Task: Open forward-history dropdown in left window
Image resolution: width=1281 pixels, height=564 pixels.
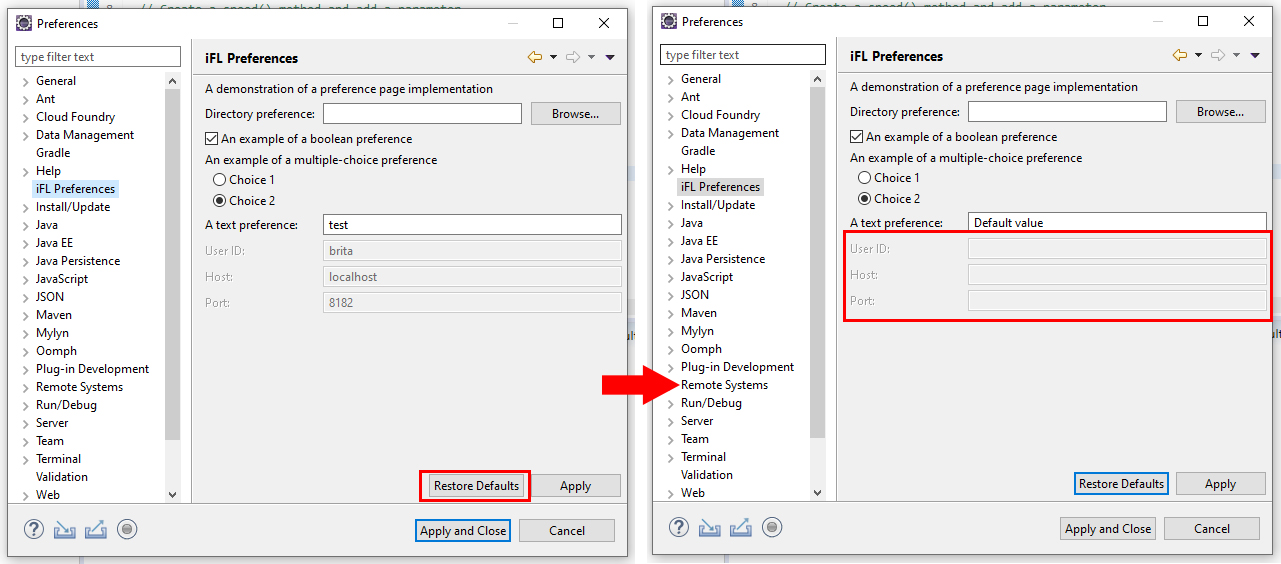Action: [591, 58]
